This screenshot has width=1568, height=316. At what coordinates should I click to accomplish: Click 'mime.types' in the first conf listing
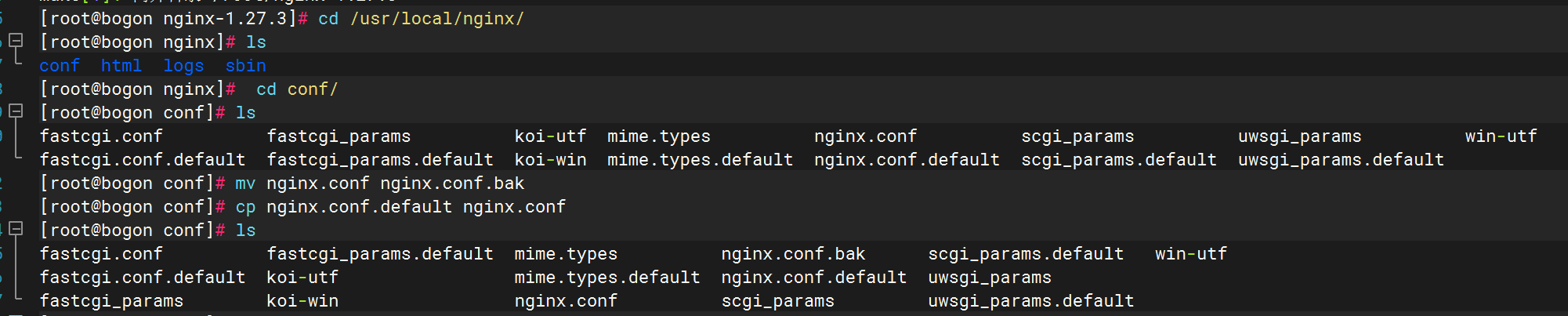(x=658, y=136)
